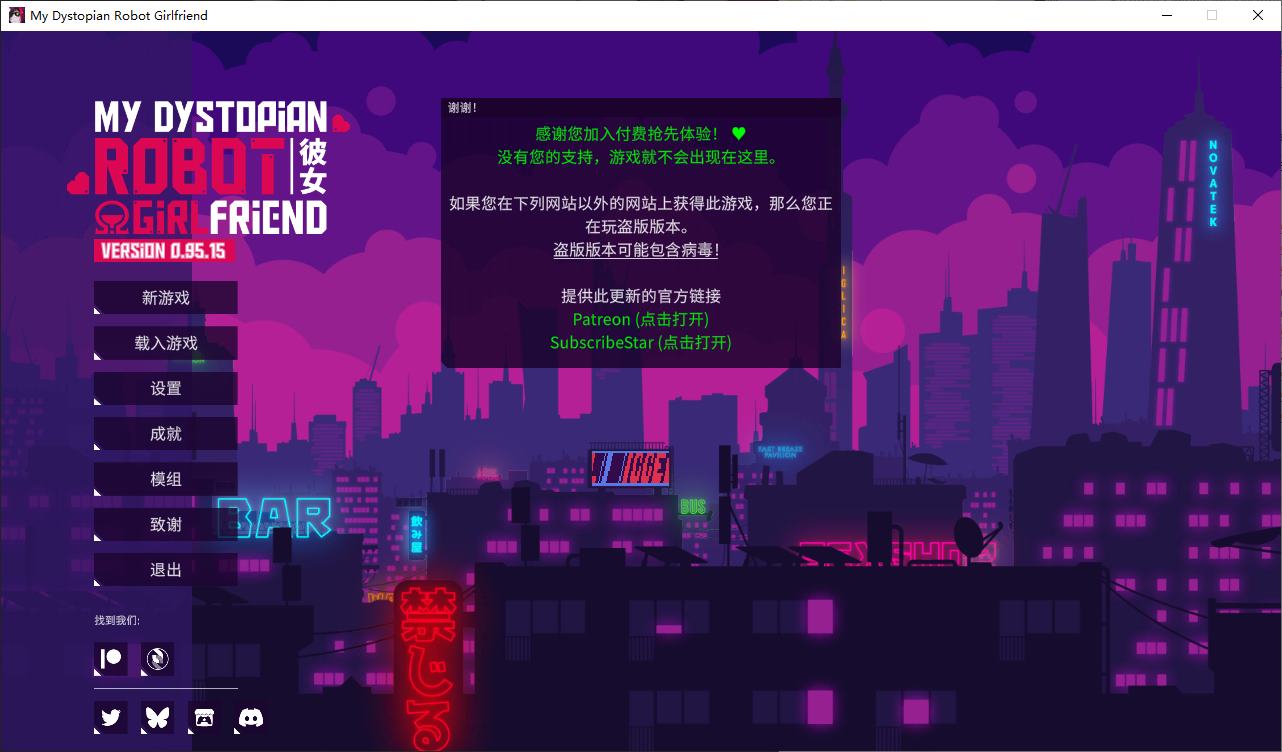Viewport: 1282px width, 752px height.
Task: Click the Twitter bird icon
Action: tap(111, 717)
